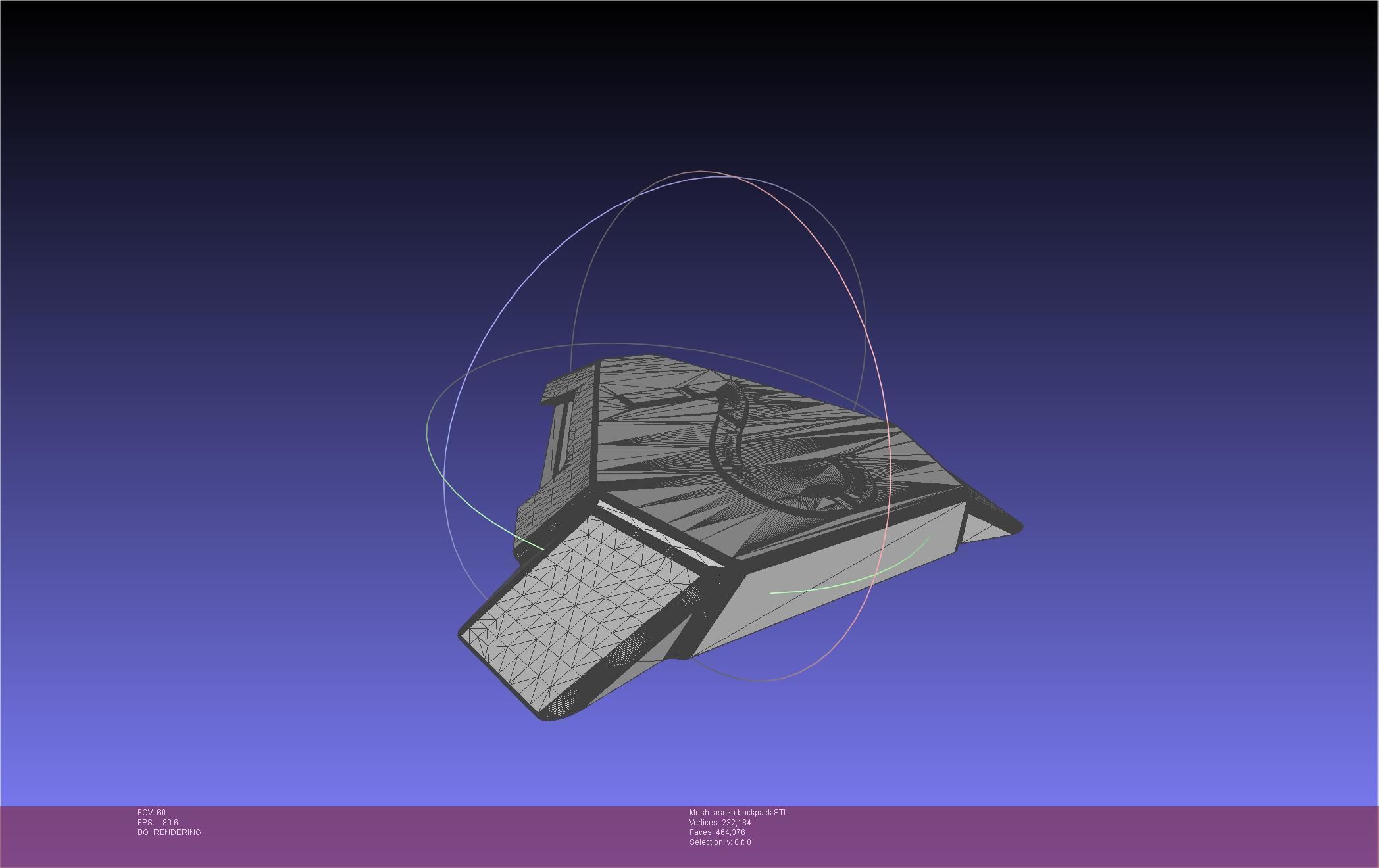Click the BO_RENDERING status label
Viewport: 1379px width, 868px height.
tap(169, 832)
